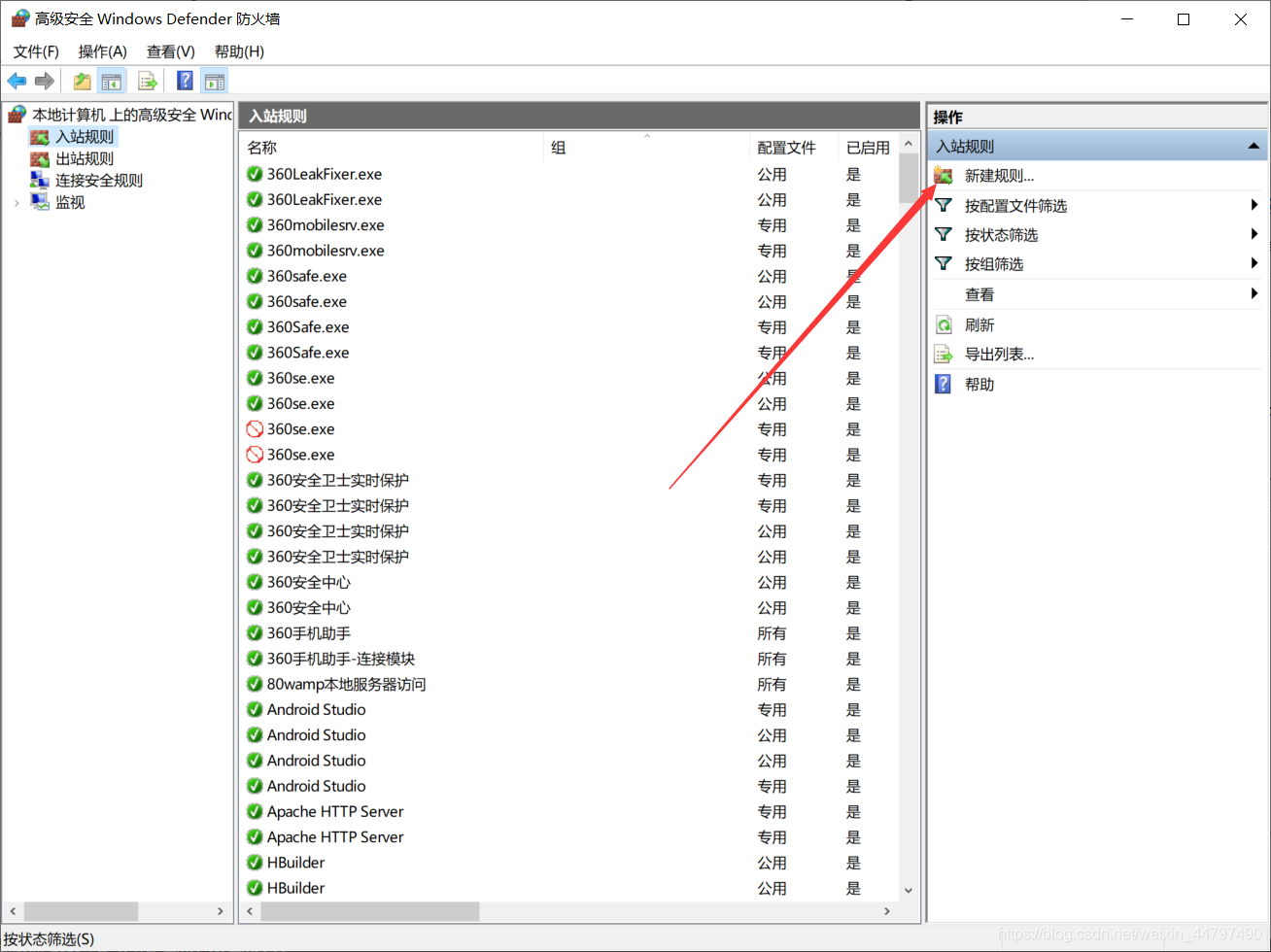Image resolution: width=1271 pixels, height=952 pixels.
Task: Select 连接安全规则 in the left tree
Action: [99, 181]
